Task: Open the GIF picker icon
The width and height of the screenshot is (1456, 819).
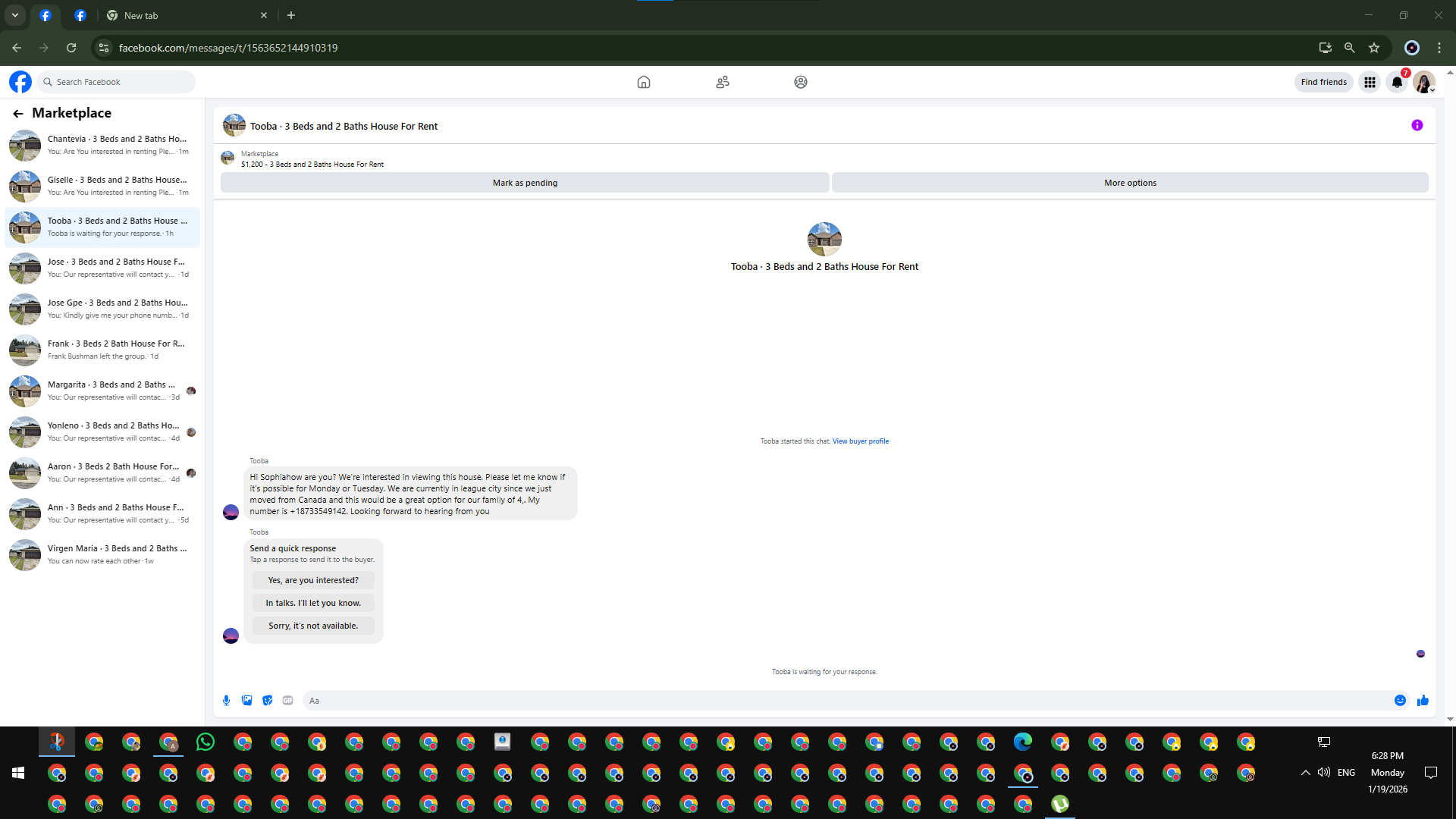Action: pos(287,701)
